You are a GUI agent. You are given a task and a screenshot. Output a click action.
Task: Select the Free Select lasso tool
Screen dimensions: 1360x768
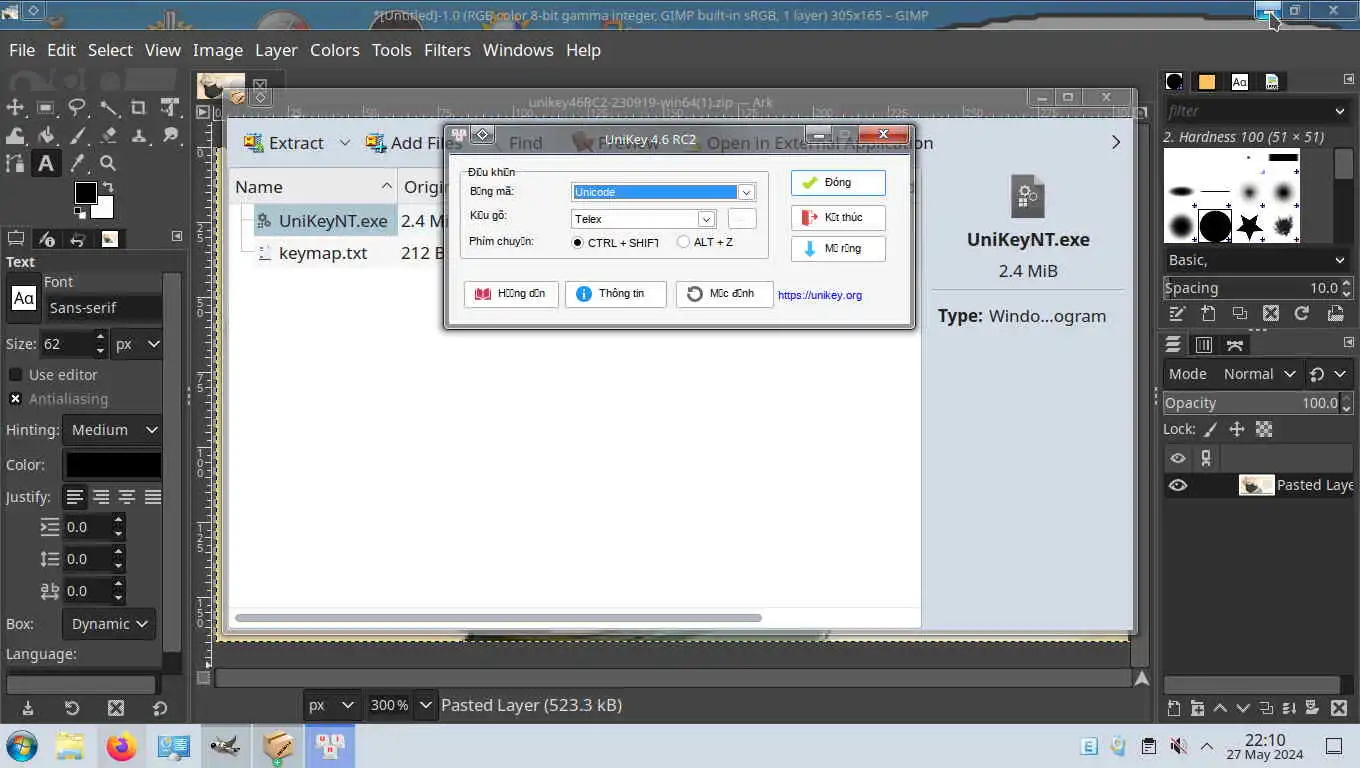[77, 107]
